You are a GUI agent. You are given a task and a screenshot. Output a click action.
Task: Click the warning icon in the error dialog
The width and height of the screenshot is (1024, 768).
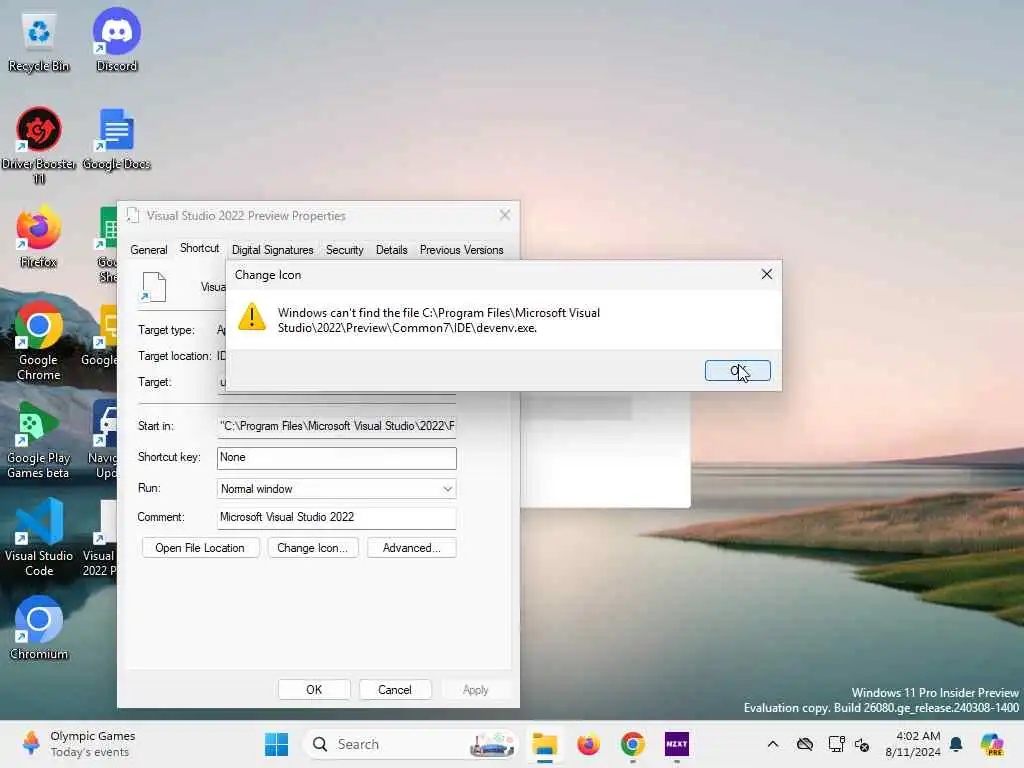pyautogui.click(x=251, y=317)
